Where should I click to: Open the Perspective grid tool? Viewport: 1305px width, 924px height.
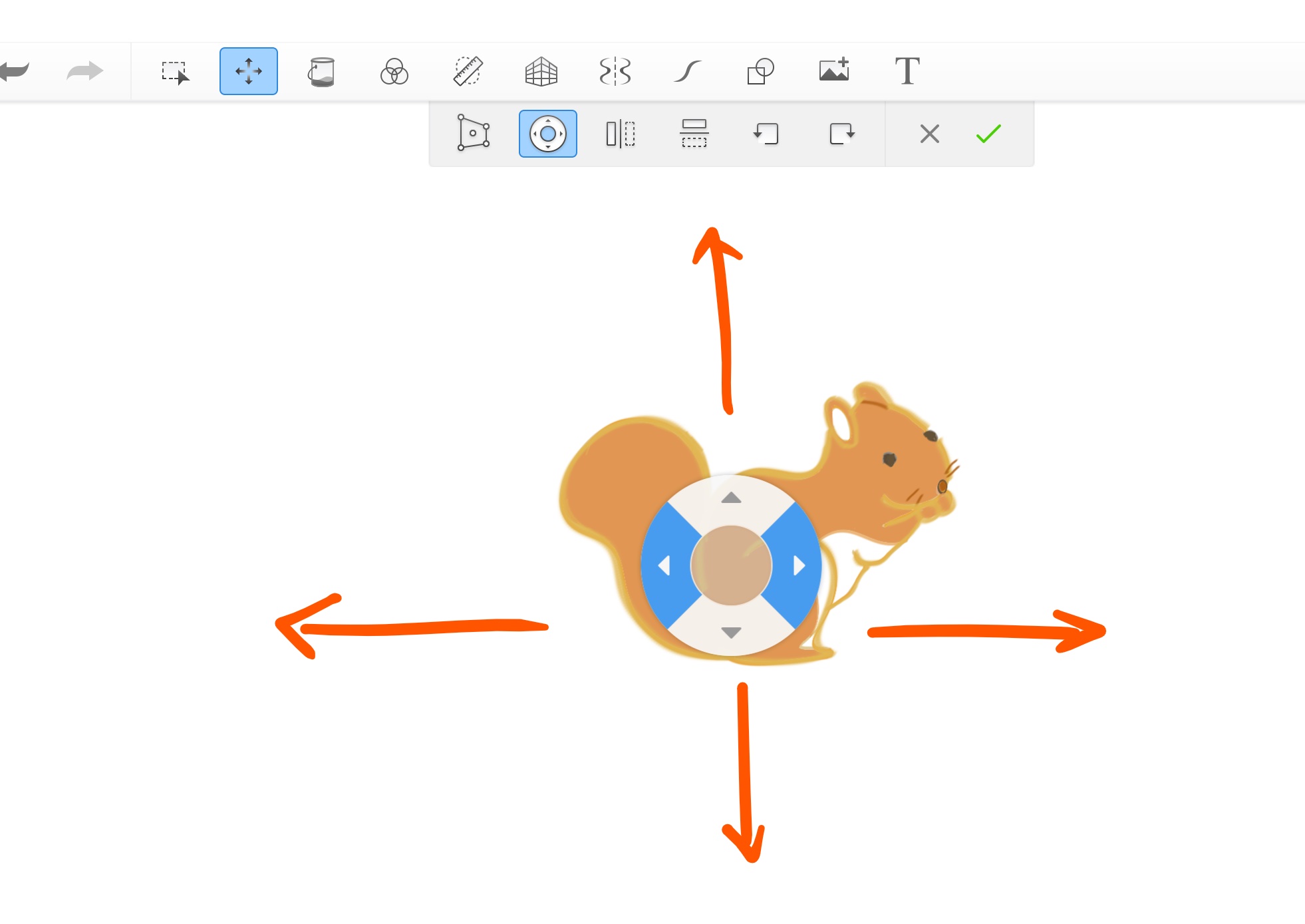pos(541,72)
